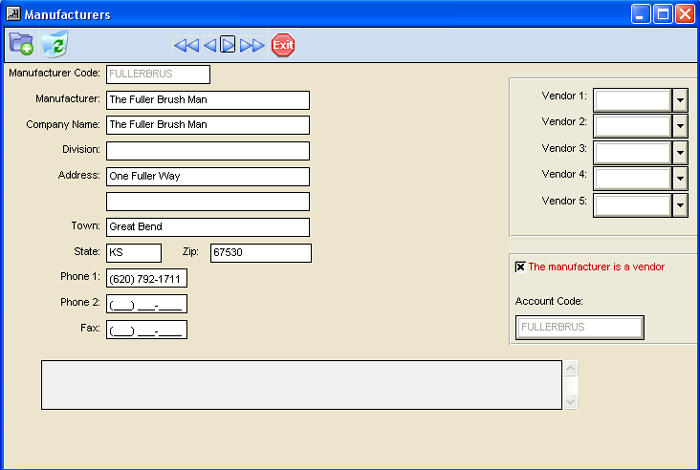Click inside the Vendor 1 combo box

(x=633, y=100)
